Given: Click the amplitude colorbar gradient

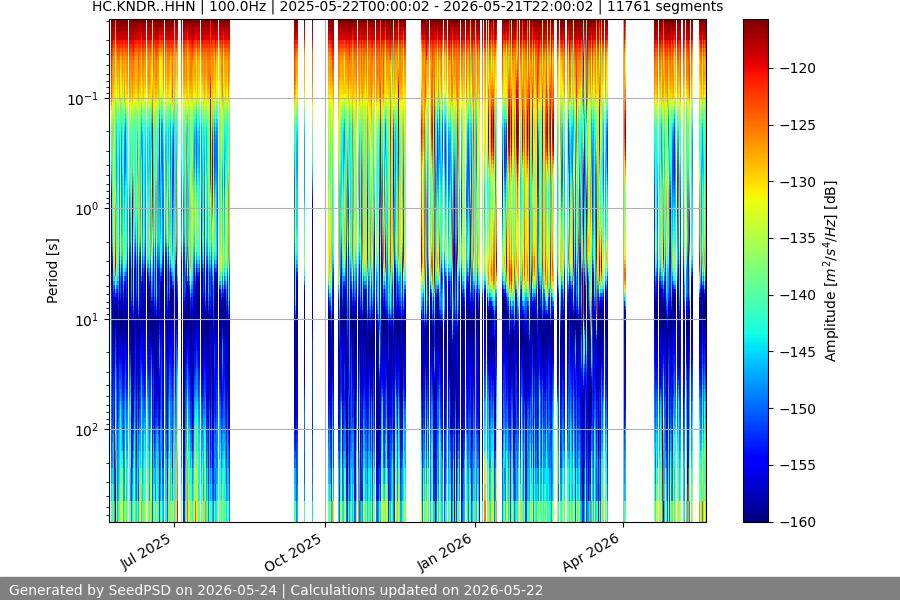Looking at the screenshot, I should pos(755,270).
